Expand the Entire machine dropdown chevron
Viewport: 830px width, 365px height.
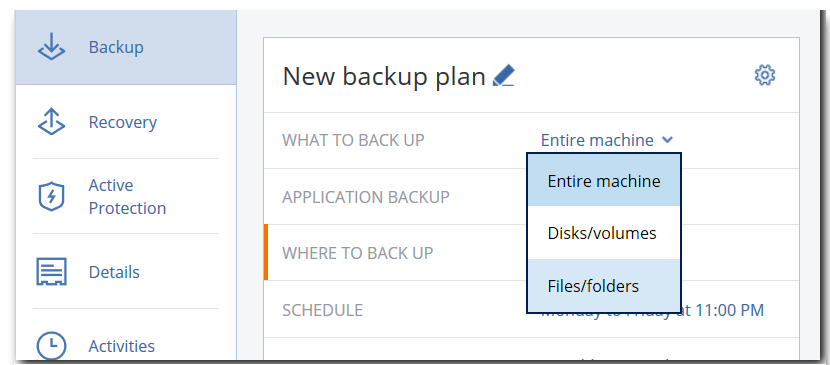667,140
